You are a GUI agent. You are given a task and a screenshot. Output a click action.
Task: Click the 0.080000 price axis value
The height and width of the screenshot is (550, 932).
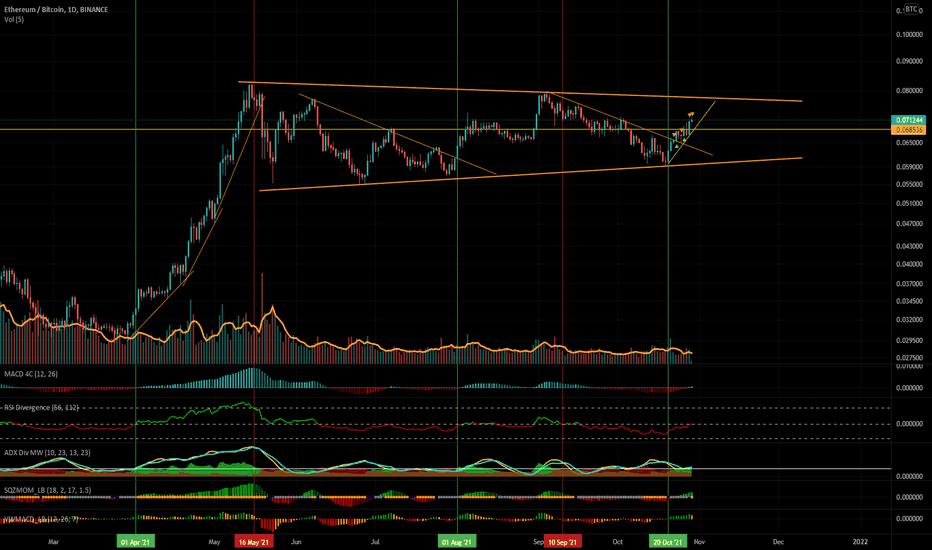[909, 90]
